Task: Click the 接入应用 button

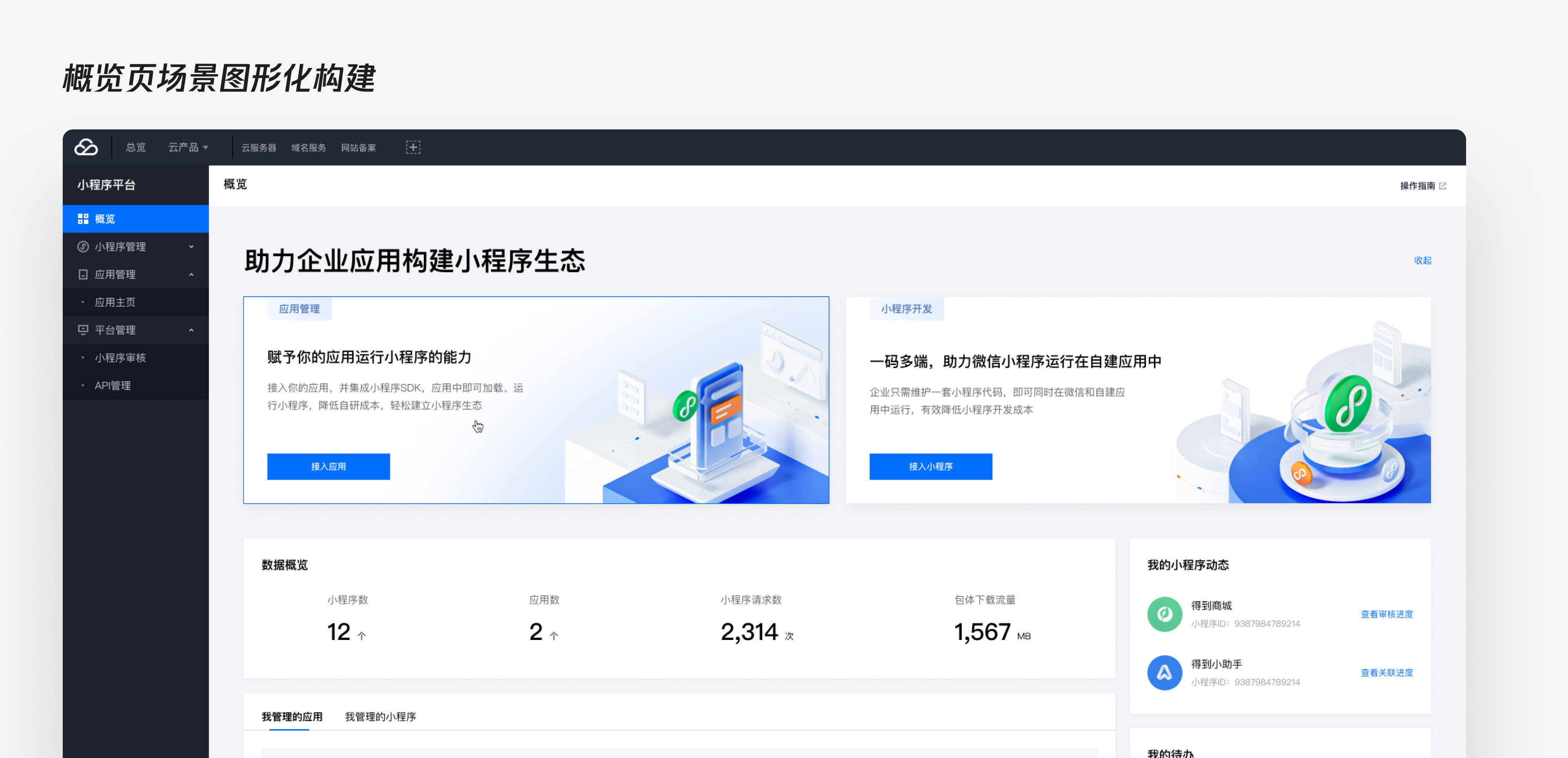Action: point(328,467)
